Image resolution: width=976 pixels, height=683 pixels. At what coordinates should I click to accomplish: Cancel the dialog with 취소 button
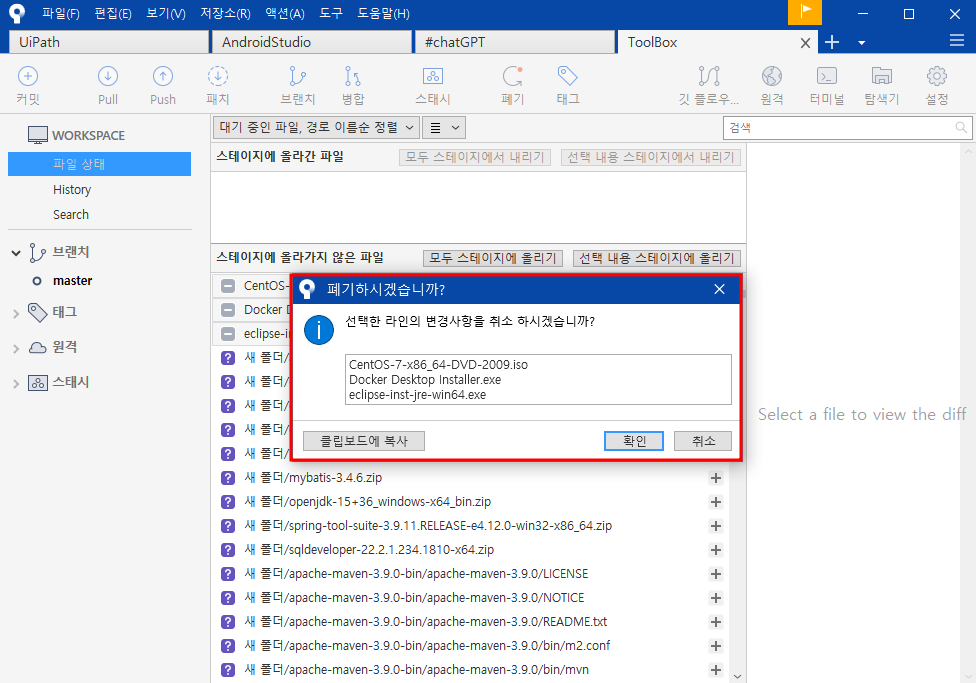pyautogui.click(x=703, y=441)
